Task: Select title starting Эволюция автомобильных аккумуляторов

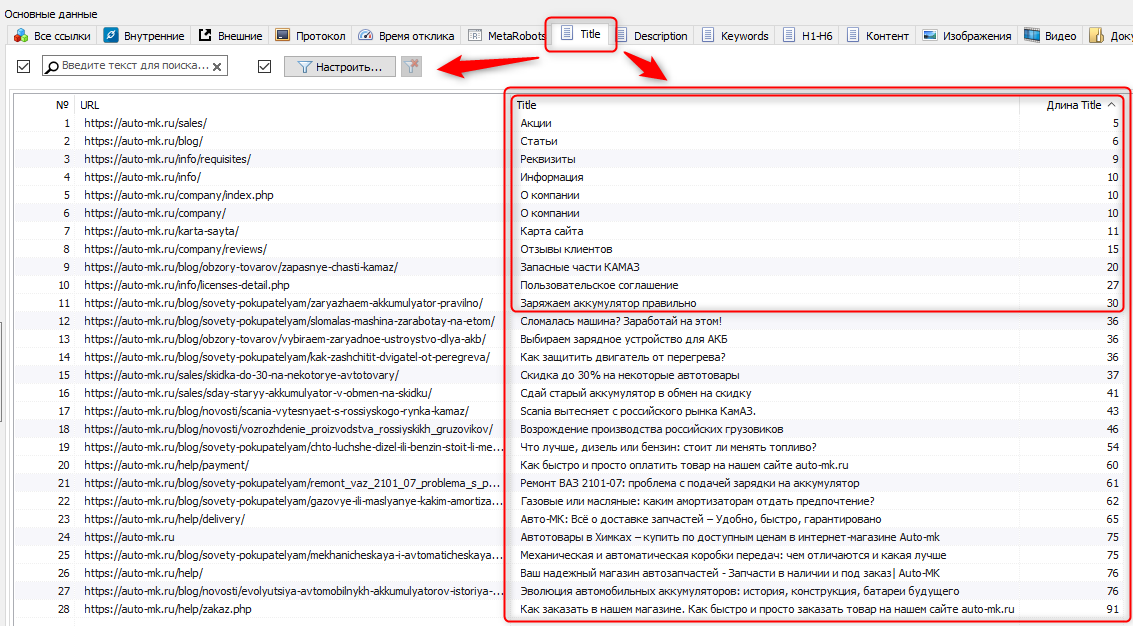Action: [x=740, y=591]
